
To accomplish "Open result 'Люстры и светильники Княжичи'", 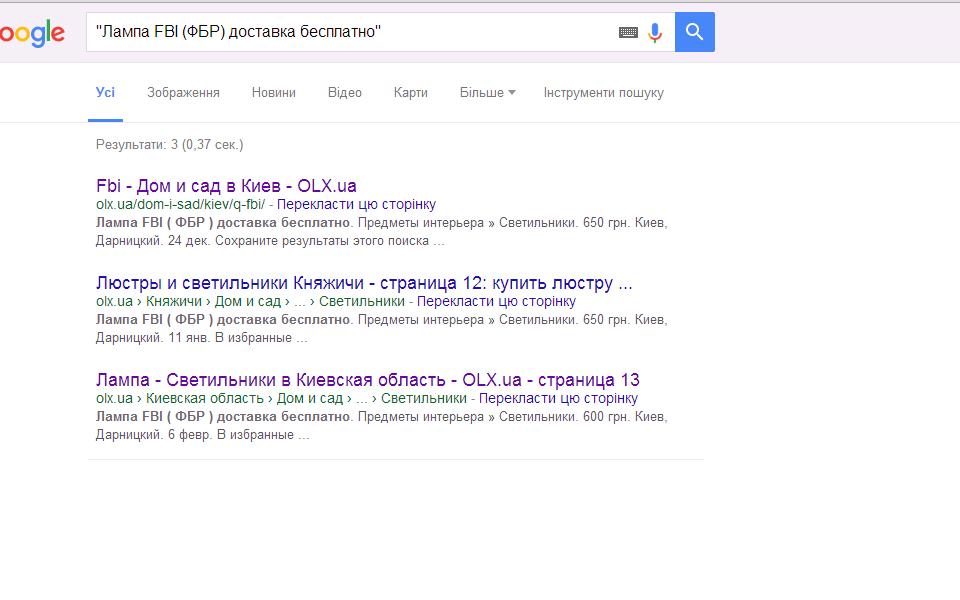I will (364, 282).
